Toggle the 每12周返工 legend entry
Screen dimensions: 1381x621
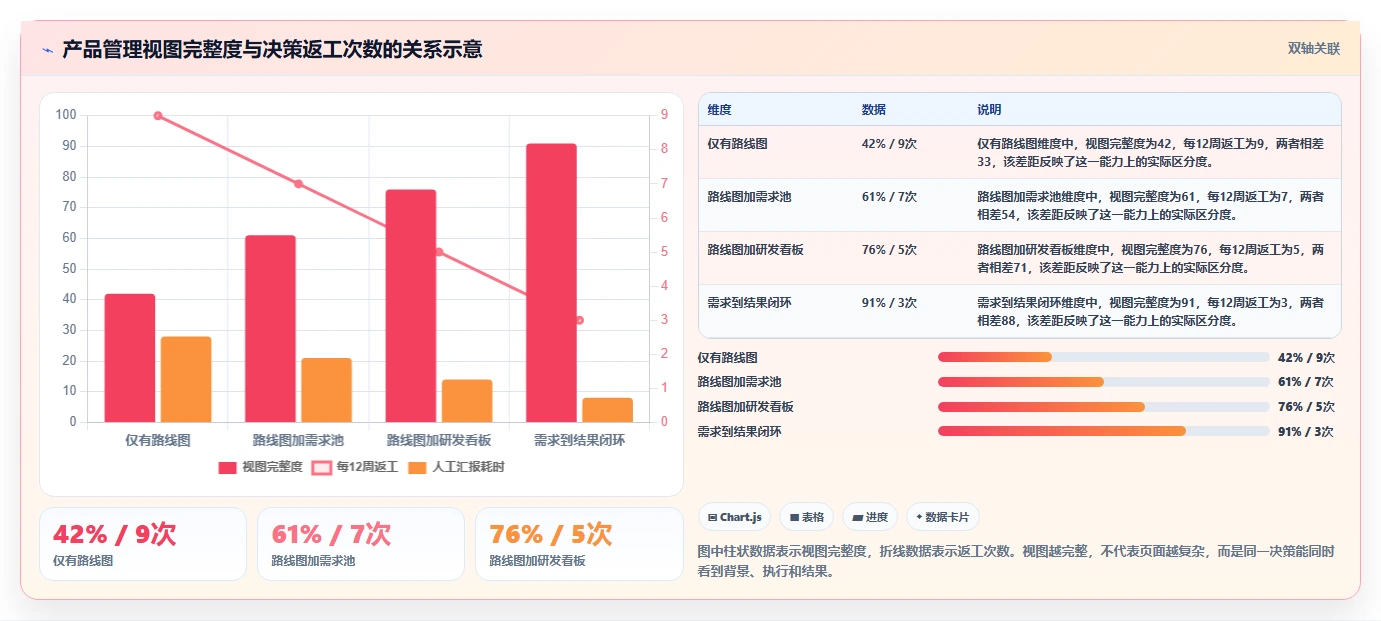click(x=354, y=467)
